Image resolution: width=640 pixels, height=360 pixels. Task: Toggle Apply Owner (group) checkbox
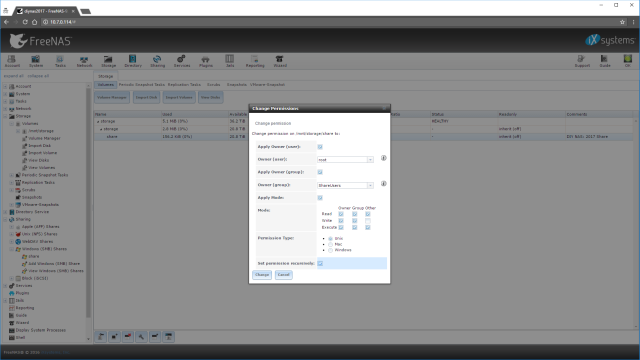point(320,172)
